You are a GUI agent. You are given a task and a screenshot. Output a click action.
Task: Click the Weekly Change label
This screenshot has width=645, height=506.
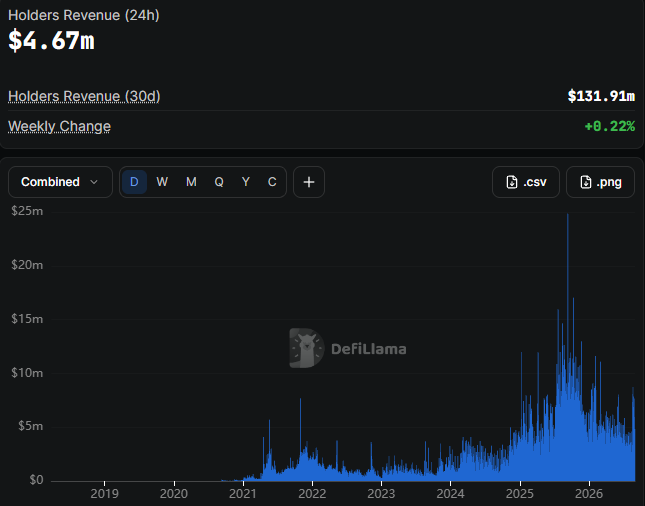59,126
